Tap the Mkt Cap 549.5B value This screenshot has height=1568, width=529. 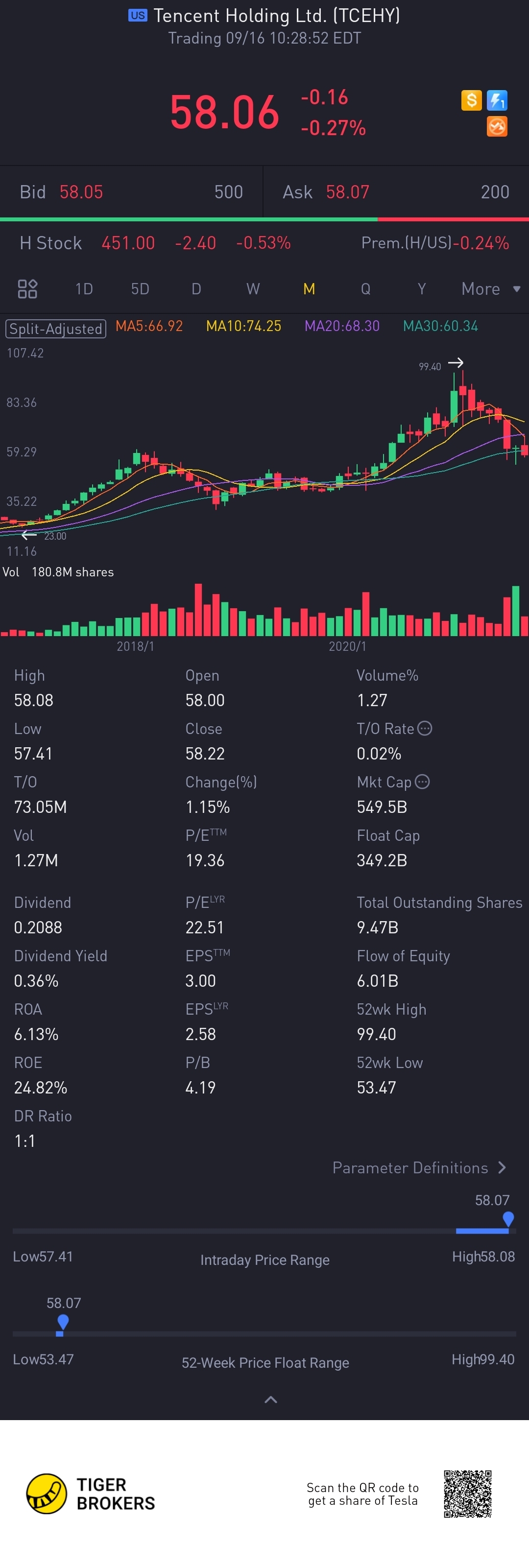[382, 807]
